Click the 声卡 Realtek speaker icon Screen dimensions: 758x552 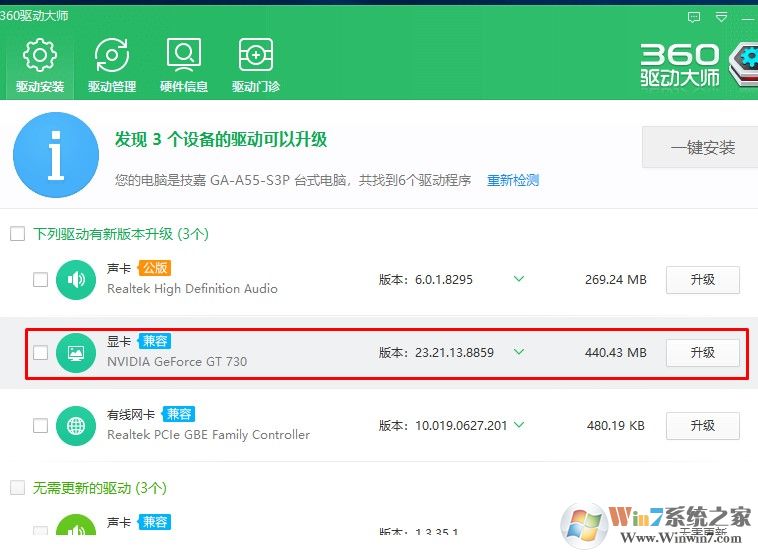[x=76, y=279]
